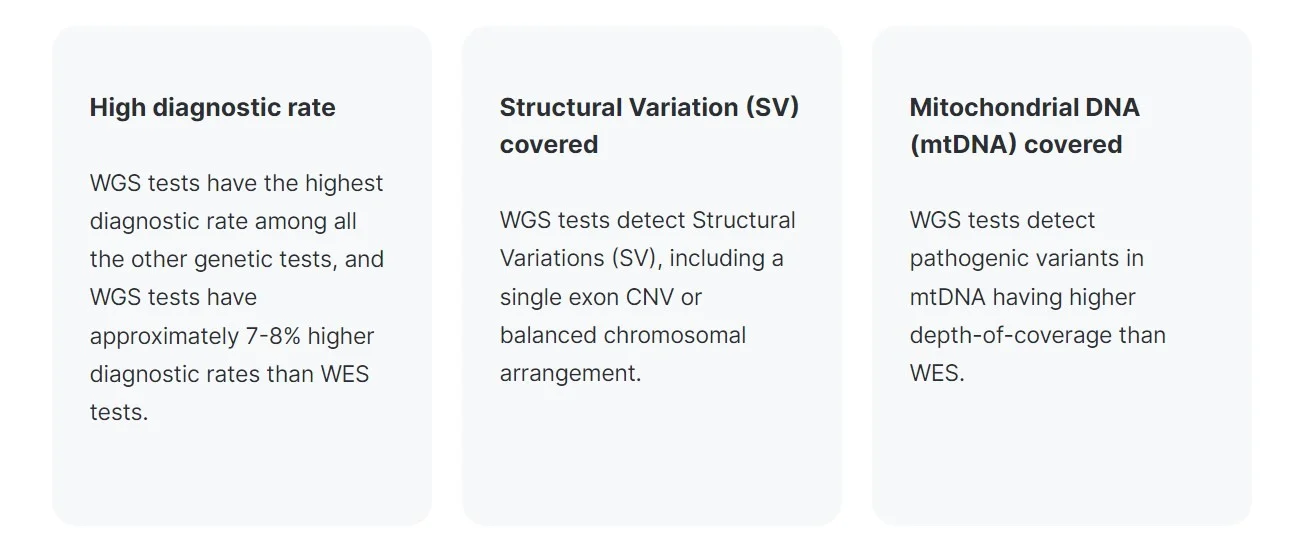The width and height of the screenshot is (1303, 551).
Task: Click the "pathogenic variants in" text line
Action: (1026, 259)
